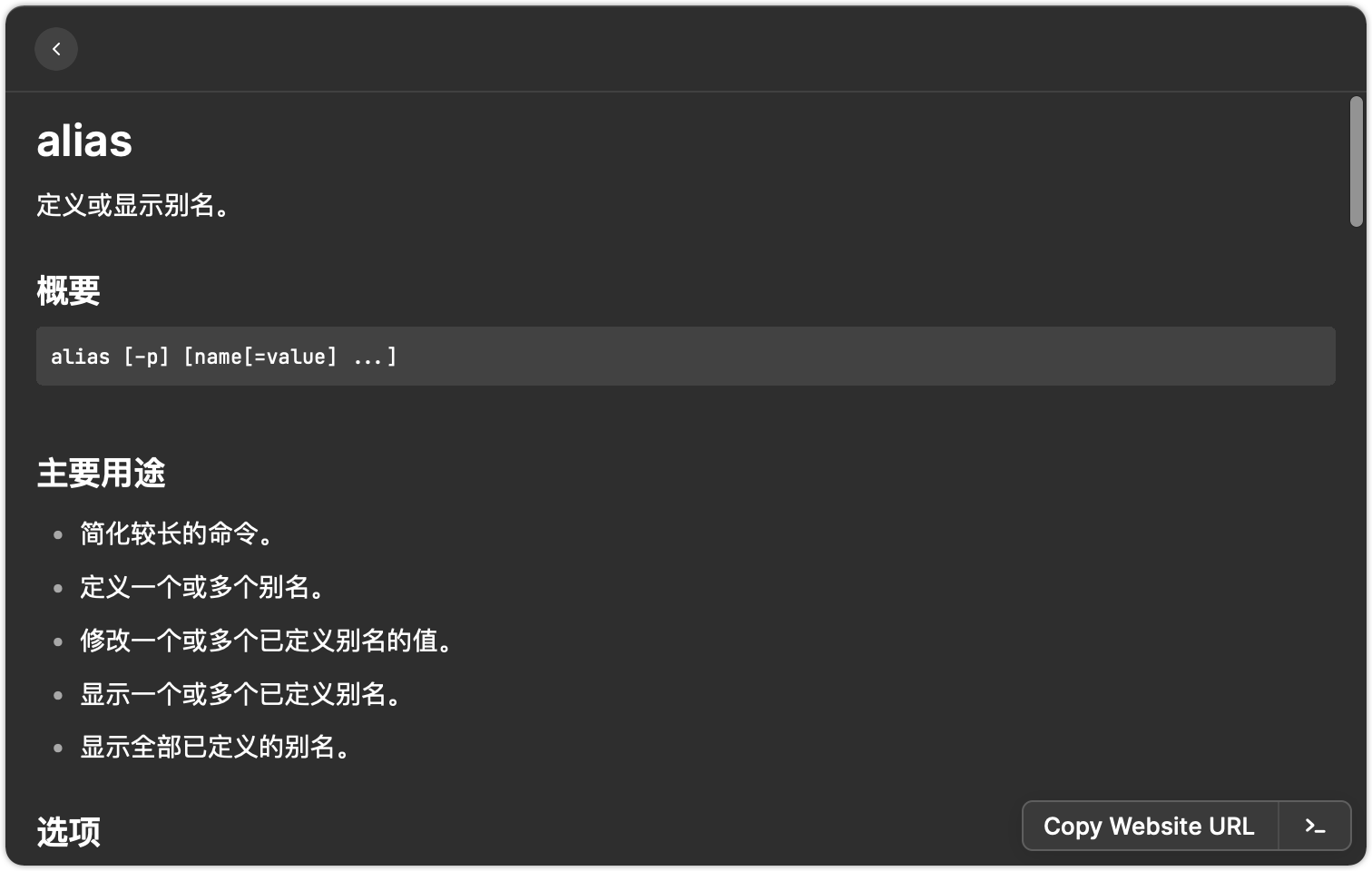Click the Copy Website URL button

[x=1150, y=826]
